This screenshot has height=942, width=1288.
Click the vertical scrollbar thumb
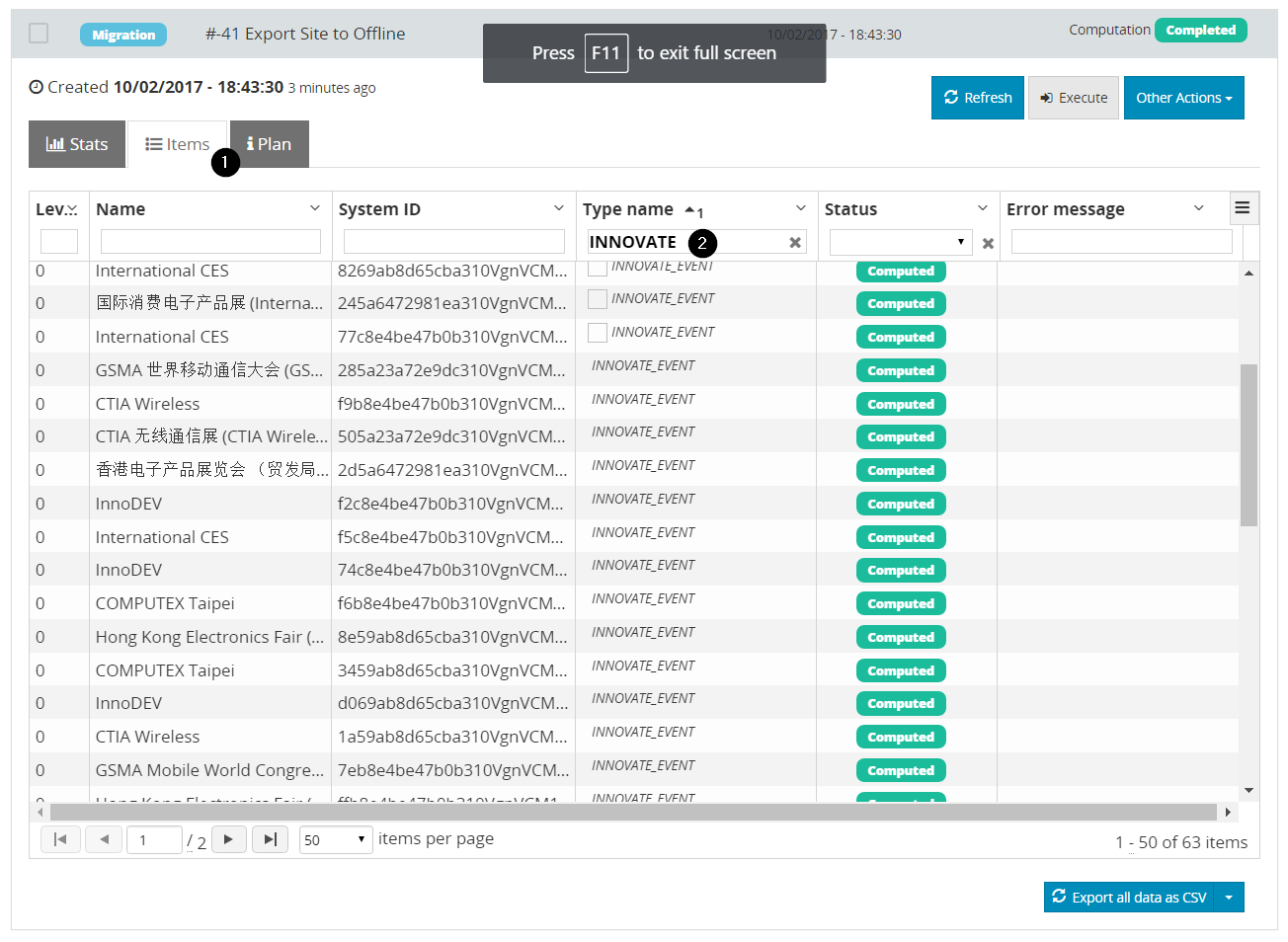[x=1248, y=445]
